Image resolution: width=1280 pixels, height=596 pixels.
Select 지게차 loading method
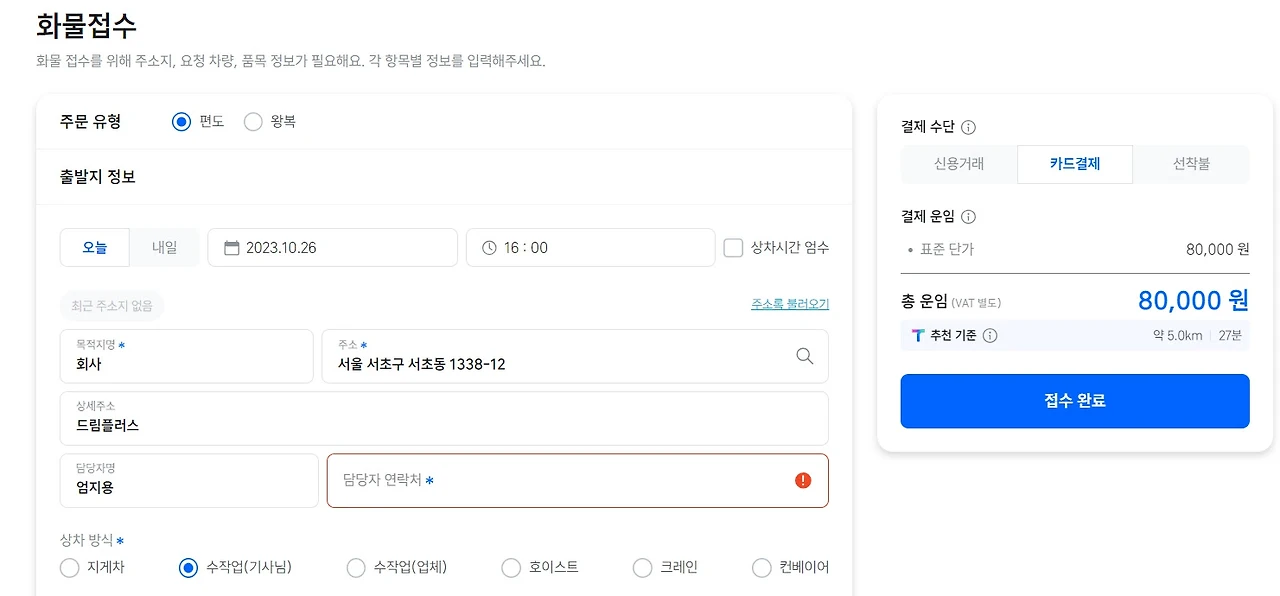pyautogui.click(x=70, y=568)
